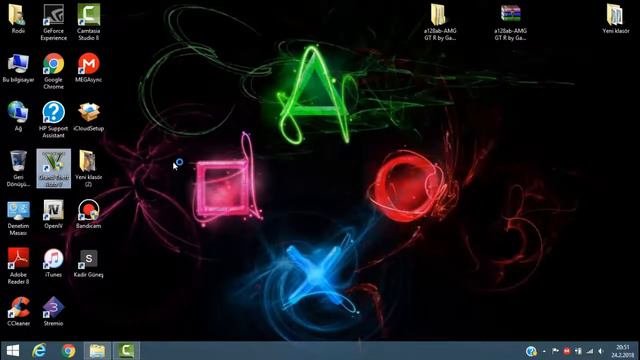
Task: Select the Kadir Güneş desktop shortcut
Action: [89, 263]
